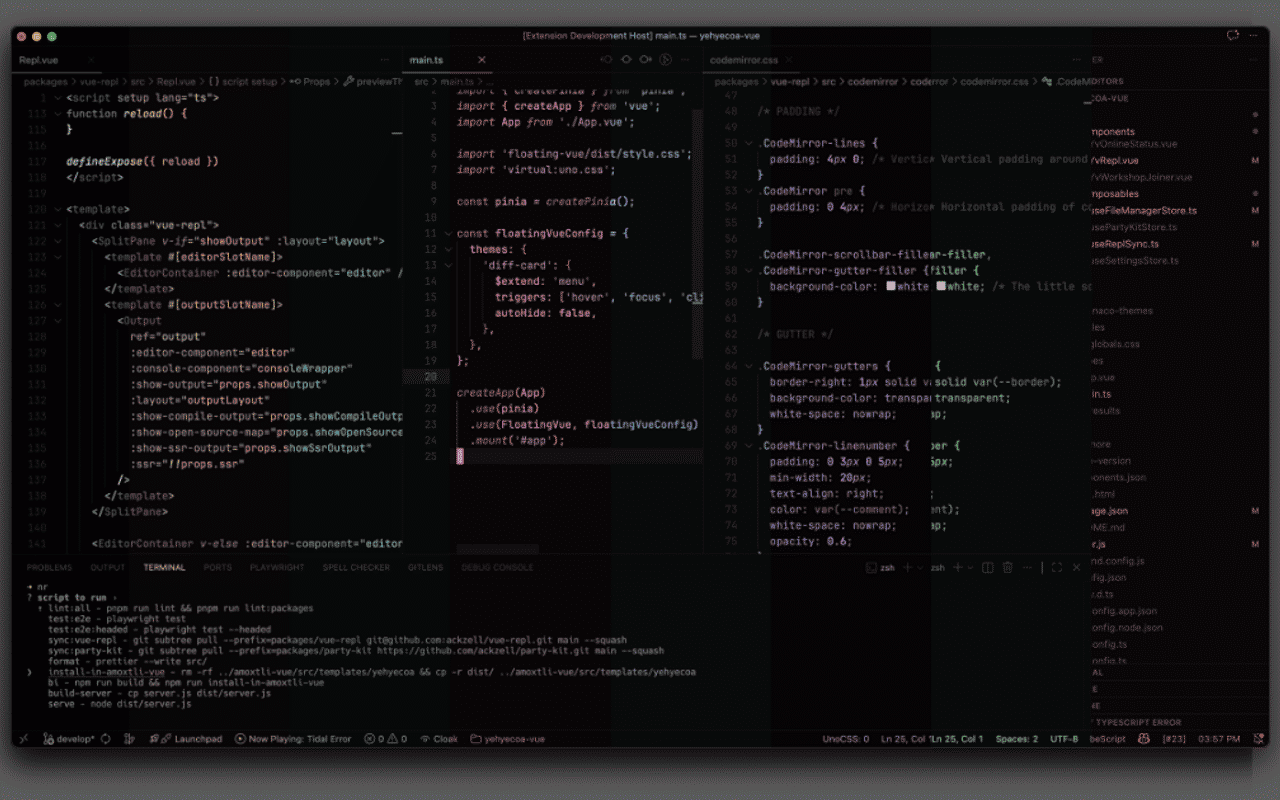Open the GITLENS panel tab
Viewport: 1280px width, 800px height.
(426, 567)
